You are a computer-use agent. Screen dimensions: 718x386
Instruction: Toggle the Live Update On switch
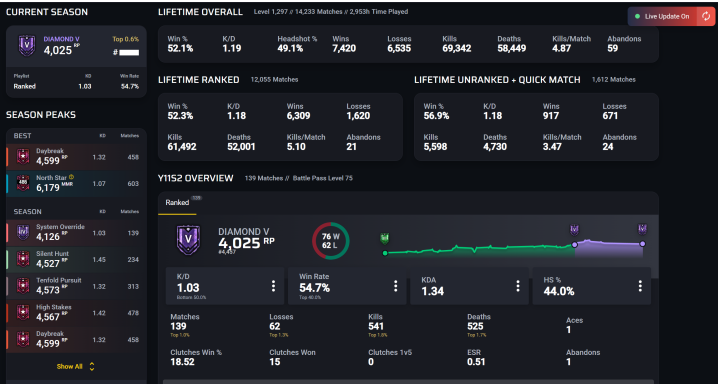tap(663, 16)
